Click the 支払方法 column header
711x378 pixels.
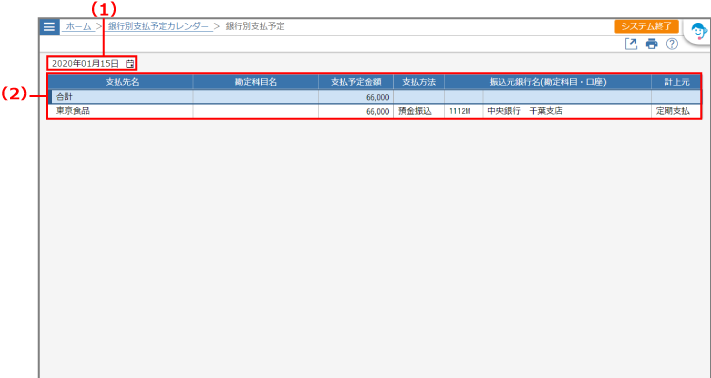coord(419,82)
